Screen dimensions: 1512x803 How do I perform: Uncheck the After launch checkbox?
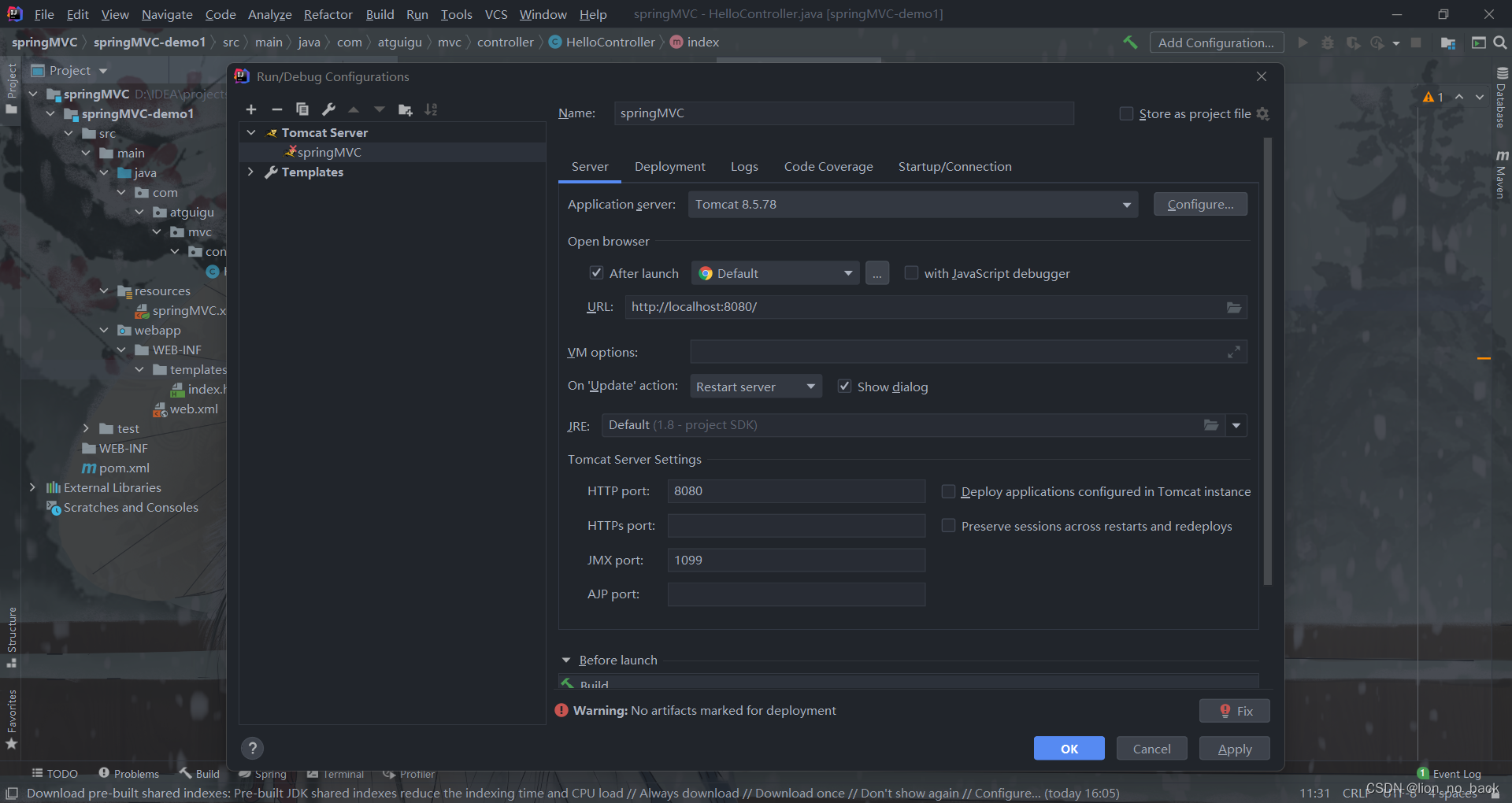pyautogui.click(x=596, y=273)
